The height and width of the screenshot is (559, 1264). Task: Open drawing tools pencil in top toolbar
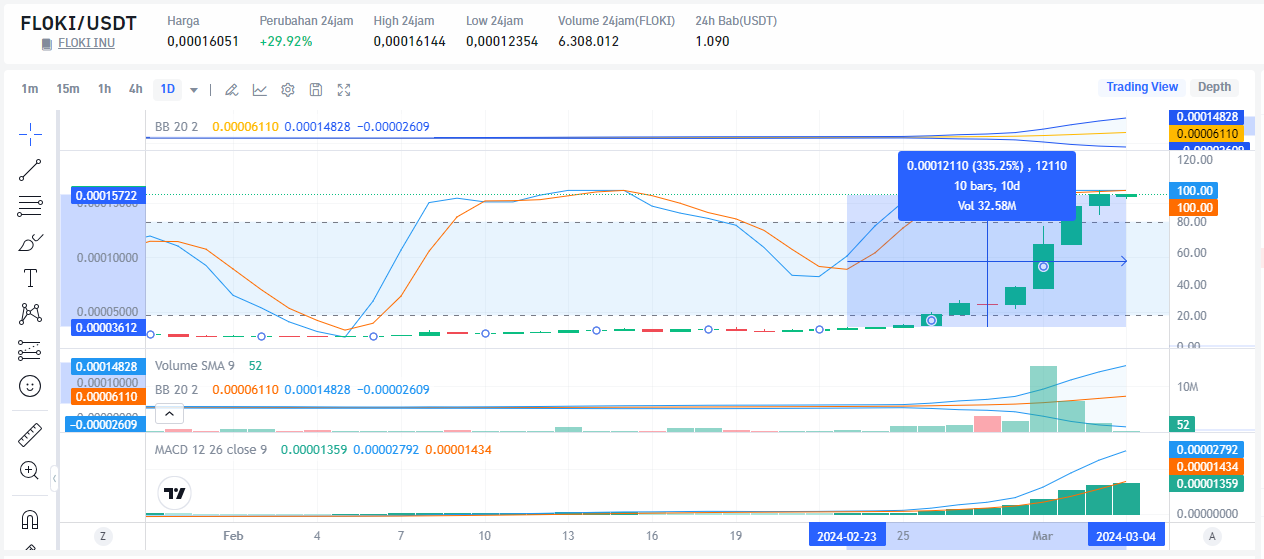231,90
